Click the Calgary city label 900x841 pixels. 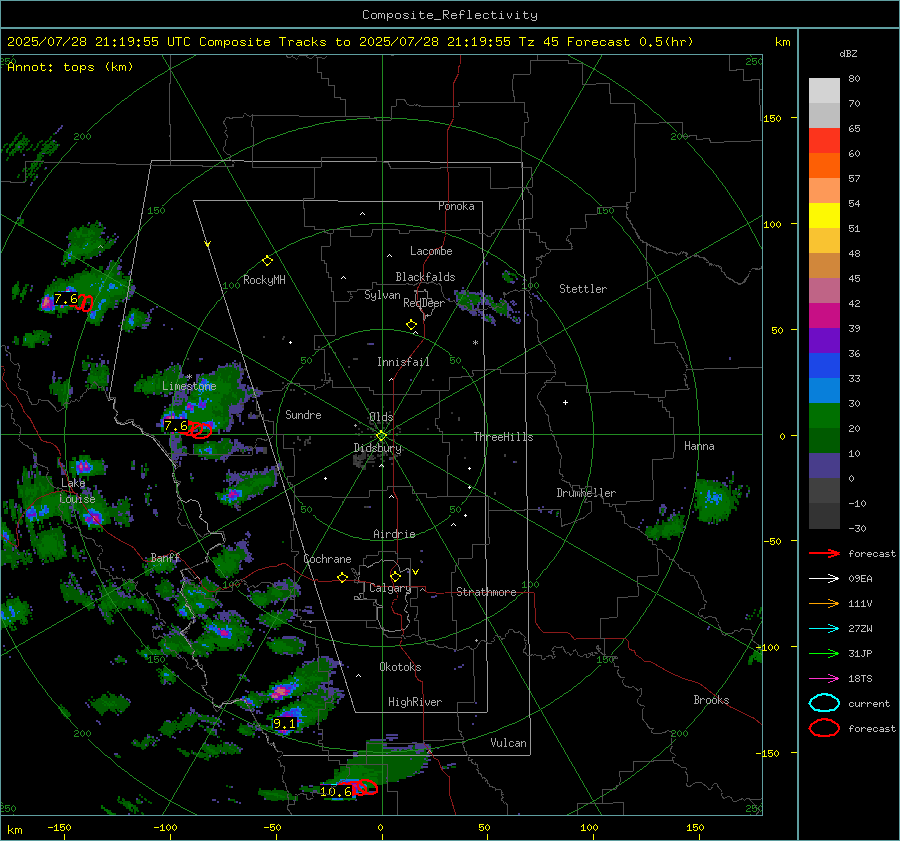click(390, 588)
